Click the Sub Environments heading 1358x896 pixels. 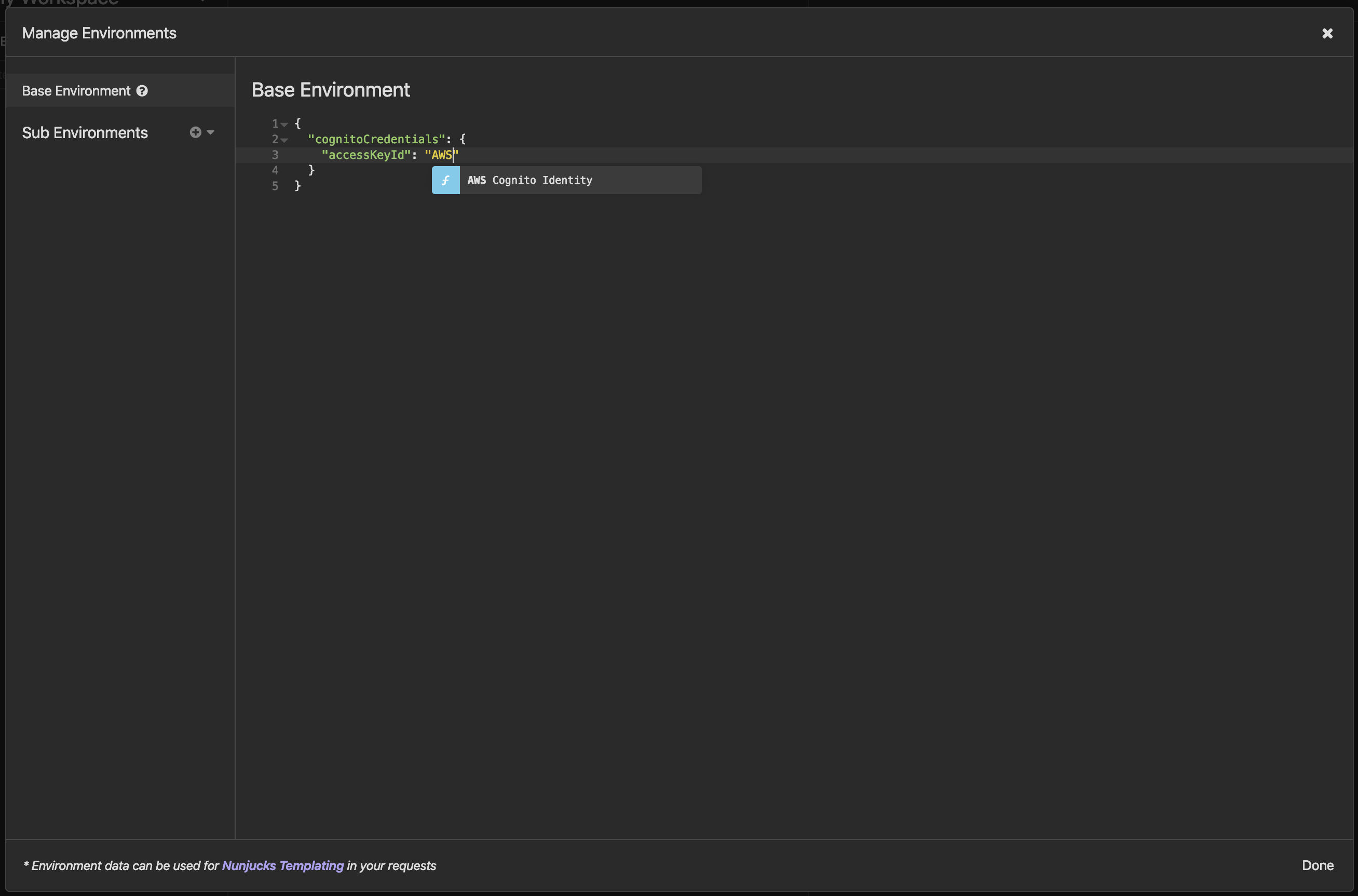point(85,132)
